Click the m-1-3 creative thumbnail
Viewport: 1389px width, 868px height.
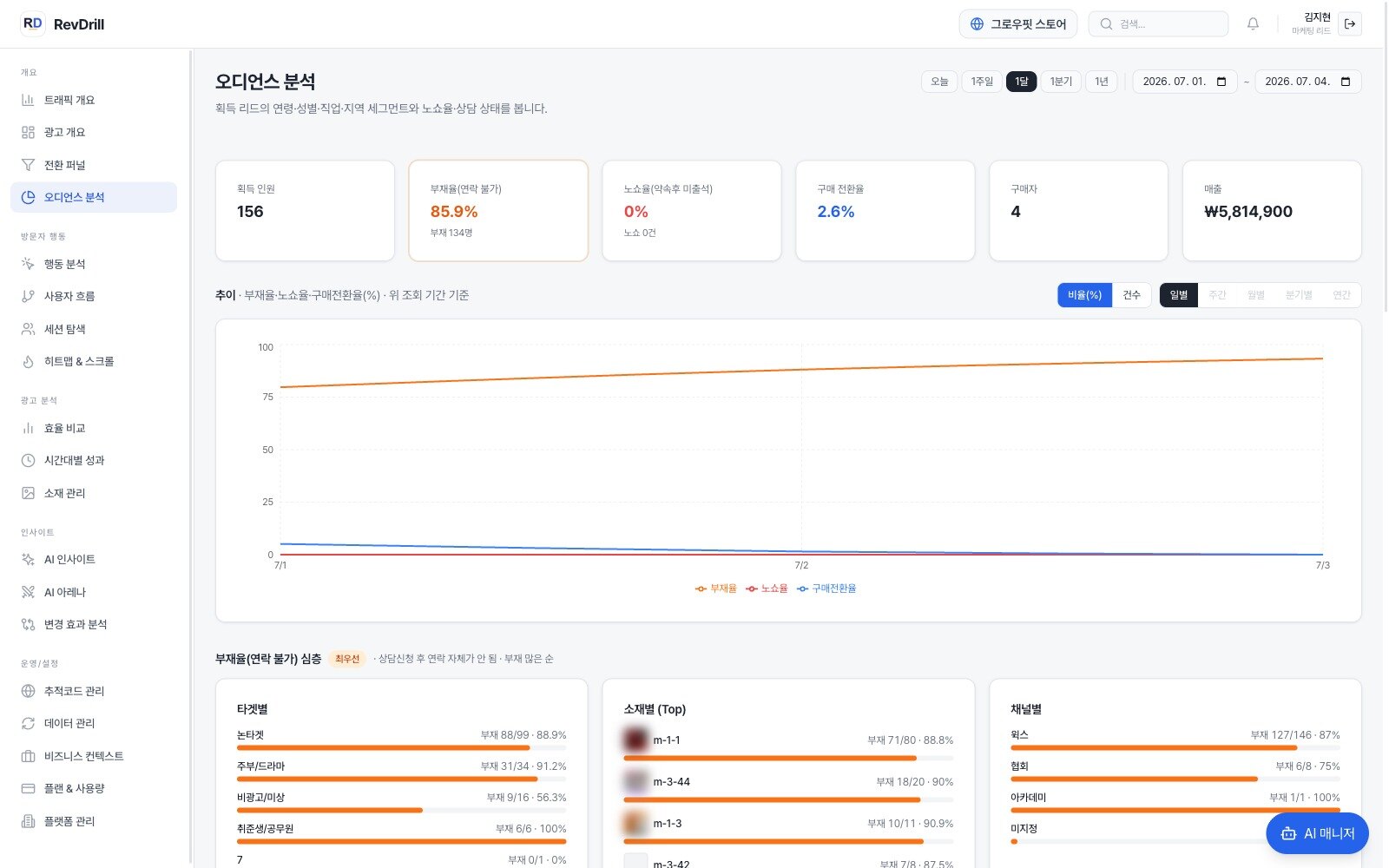[x=635, y=823]
